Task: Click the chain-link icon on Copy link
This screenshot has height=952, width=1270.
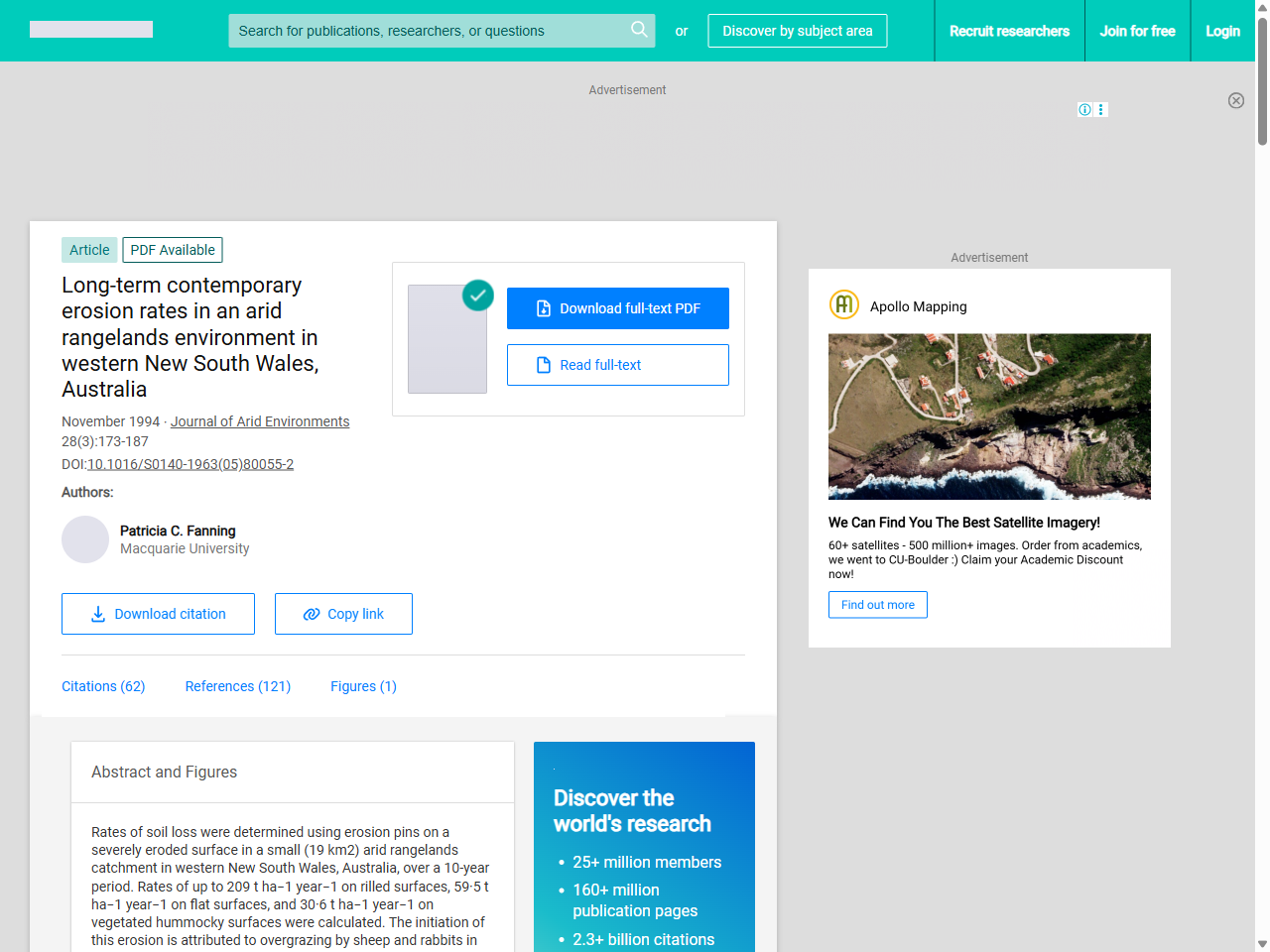Action: pos(311,614)
